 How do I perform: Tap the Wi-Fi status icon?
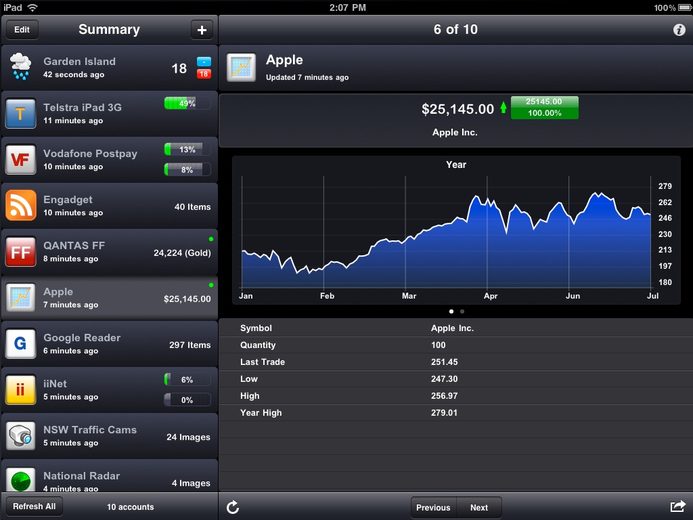(x=32, y=8)
